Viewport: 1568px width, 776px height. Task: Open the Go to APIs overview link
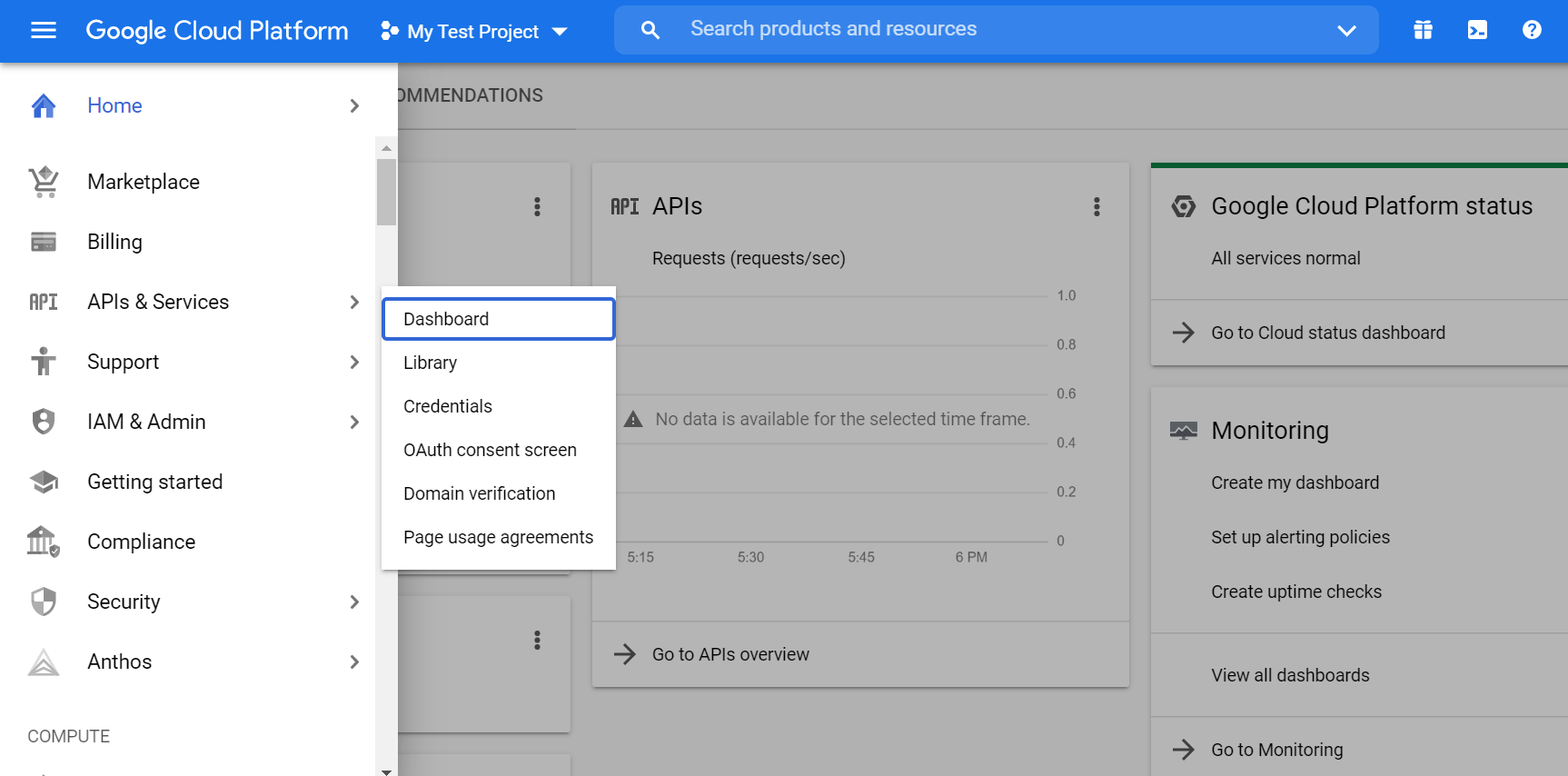[x=730, y=654]
